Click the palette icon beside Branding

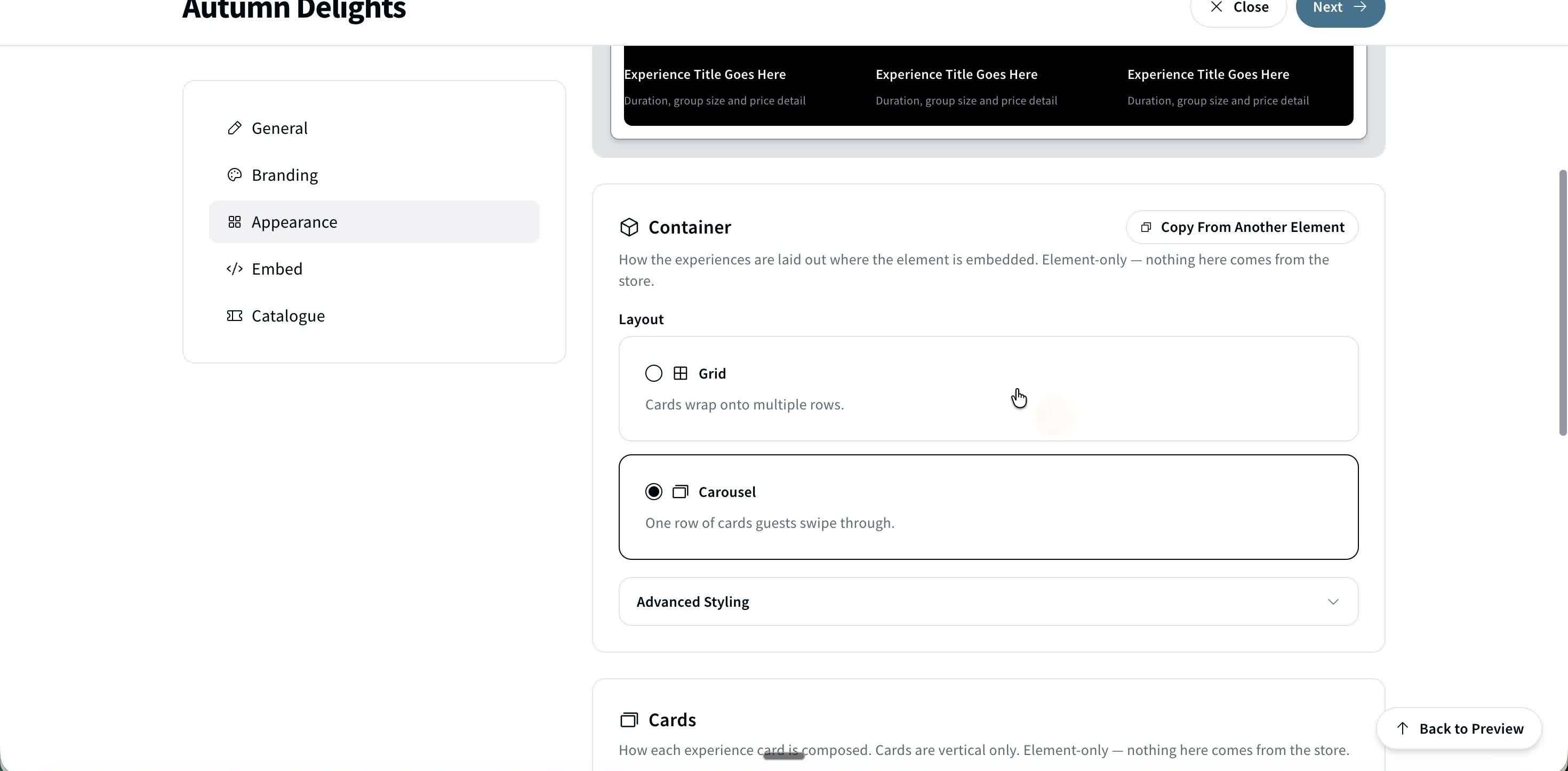[x=234, y=175]
